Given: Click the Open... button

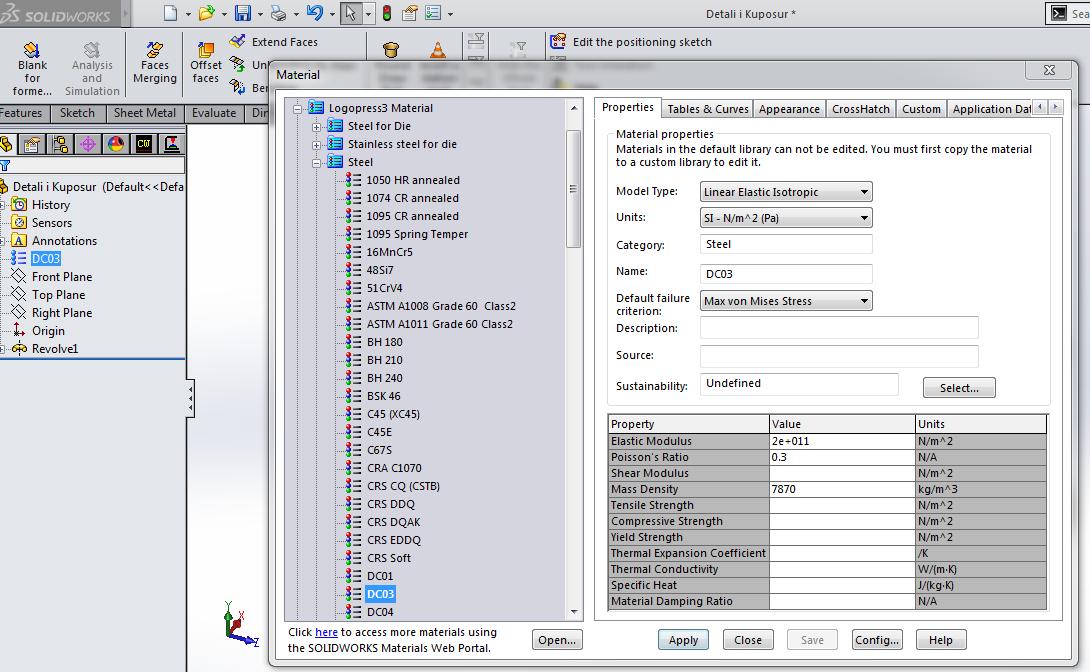Looking at the screenshot, I should 557,640.
